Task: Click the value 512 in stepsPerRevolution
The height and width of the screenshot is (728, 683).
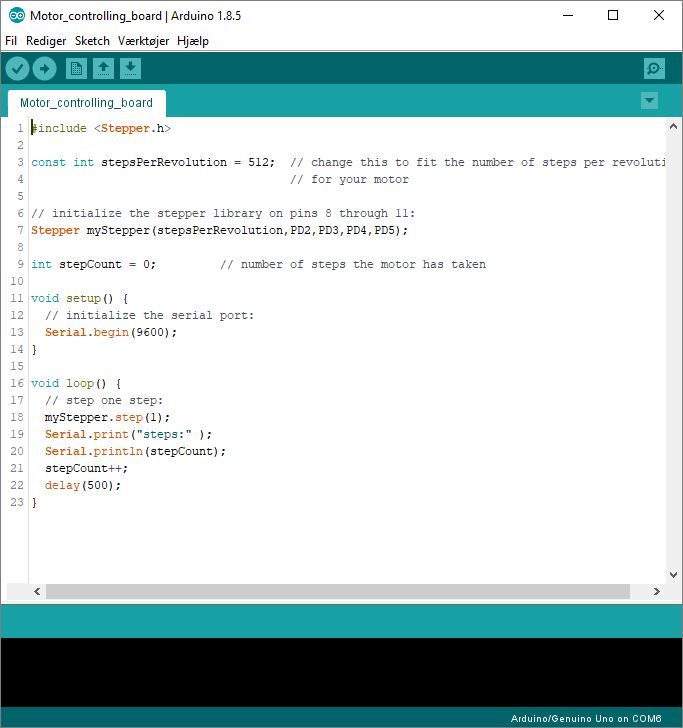Action: click(x=259, y=162)
